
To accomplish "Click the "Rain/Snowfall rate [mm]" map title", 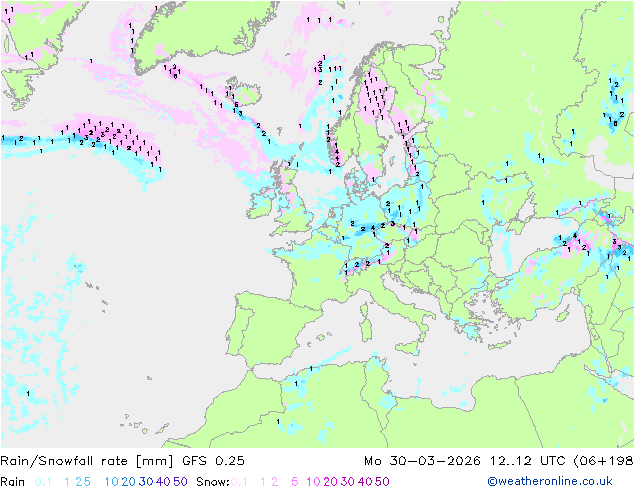I will click(x=87, y=461).
